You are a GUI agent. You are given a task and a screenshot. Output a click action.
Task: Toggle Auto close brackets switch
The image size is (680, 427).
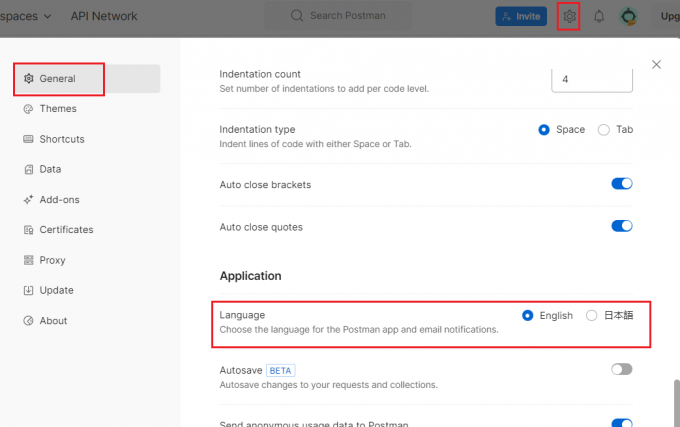(622, 184)
